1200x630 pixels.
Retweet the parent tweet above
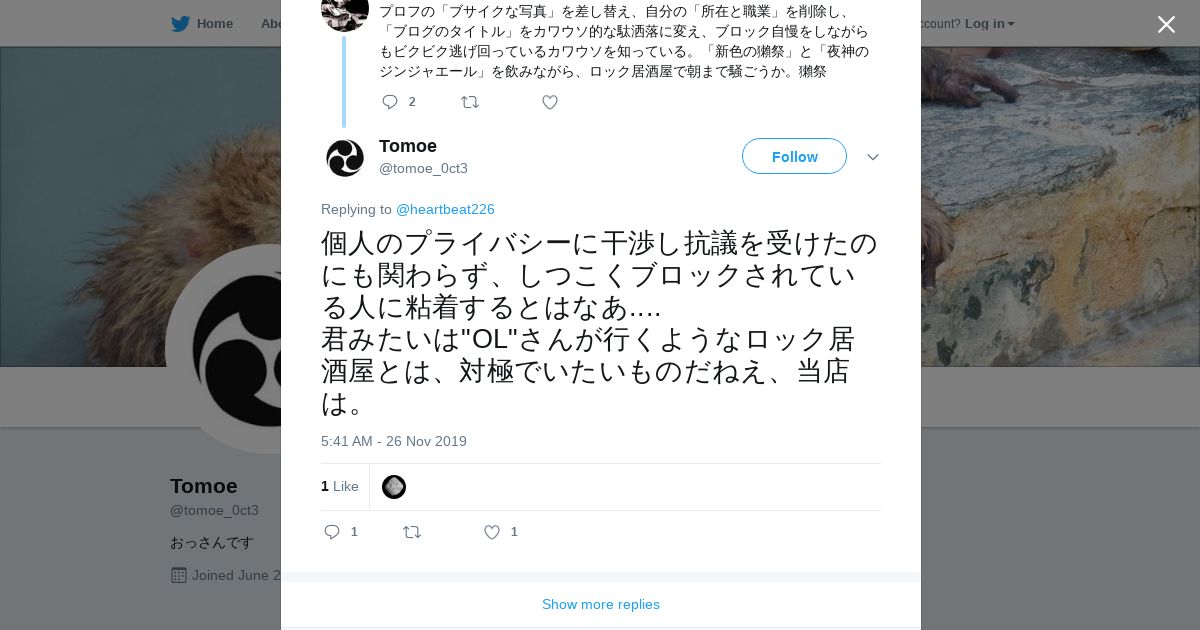click(470, 102)
